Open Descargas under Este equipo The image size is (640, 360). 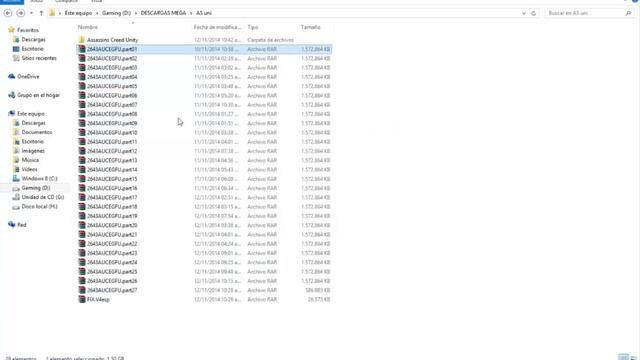[33, 123]
